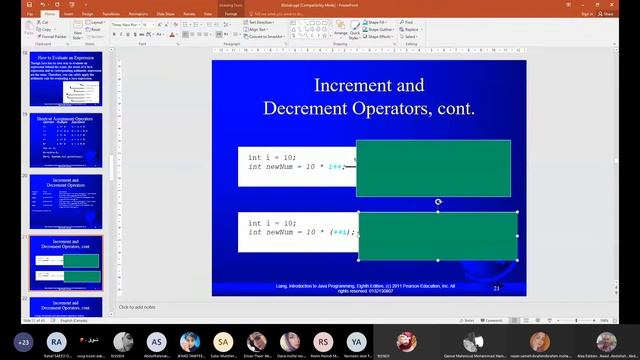Redo the last action
The image size is (640, 360).
tap(57, 4)
